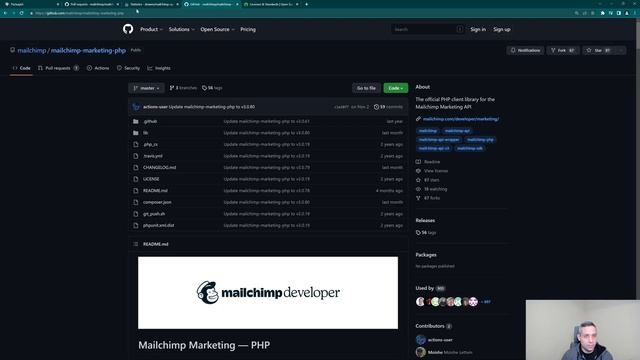
Task: Open the mailchimp-marketing-php repository link
Action: (88, 51)
